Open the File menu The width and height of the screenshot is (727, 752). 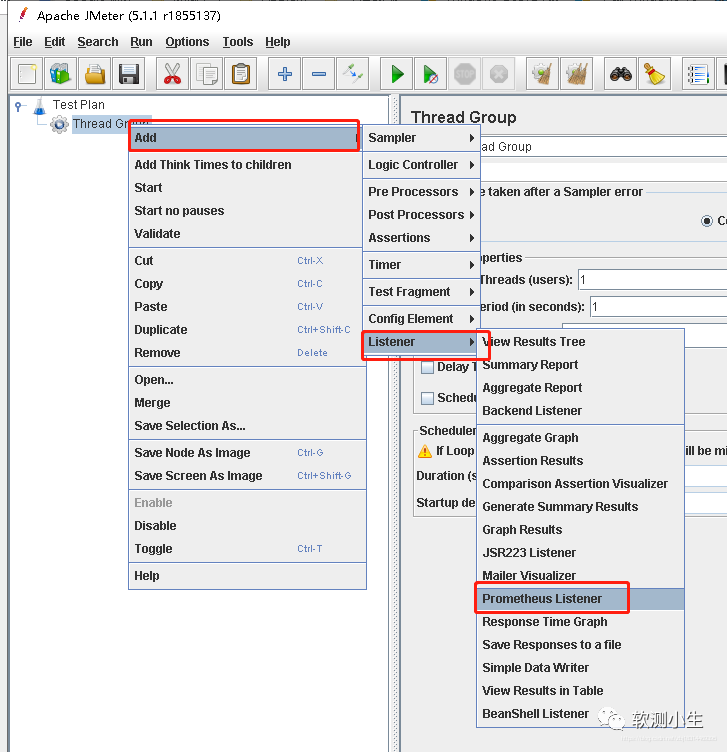[x=23, y=42]
